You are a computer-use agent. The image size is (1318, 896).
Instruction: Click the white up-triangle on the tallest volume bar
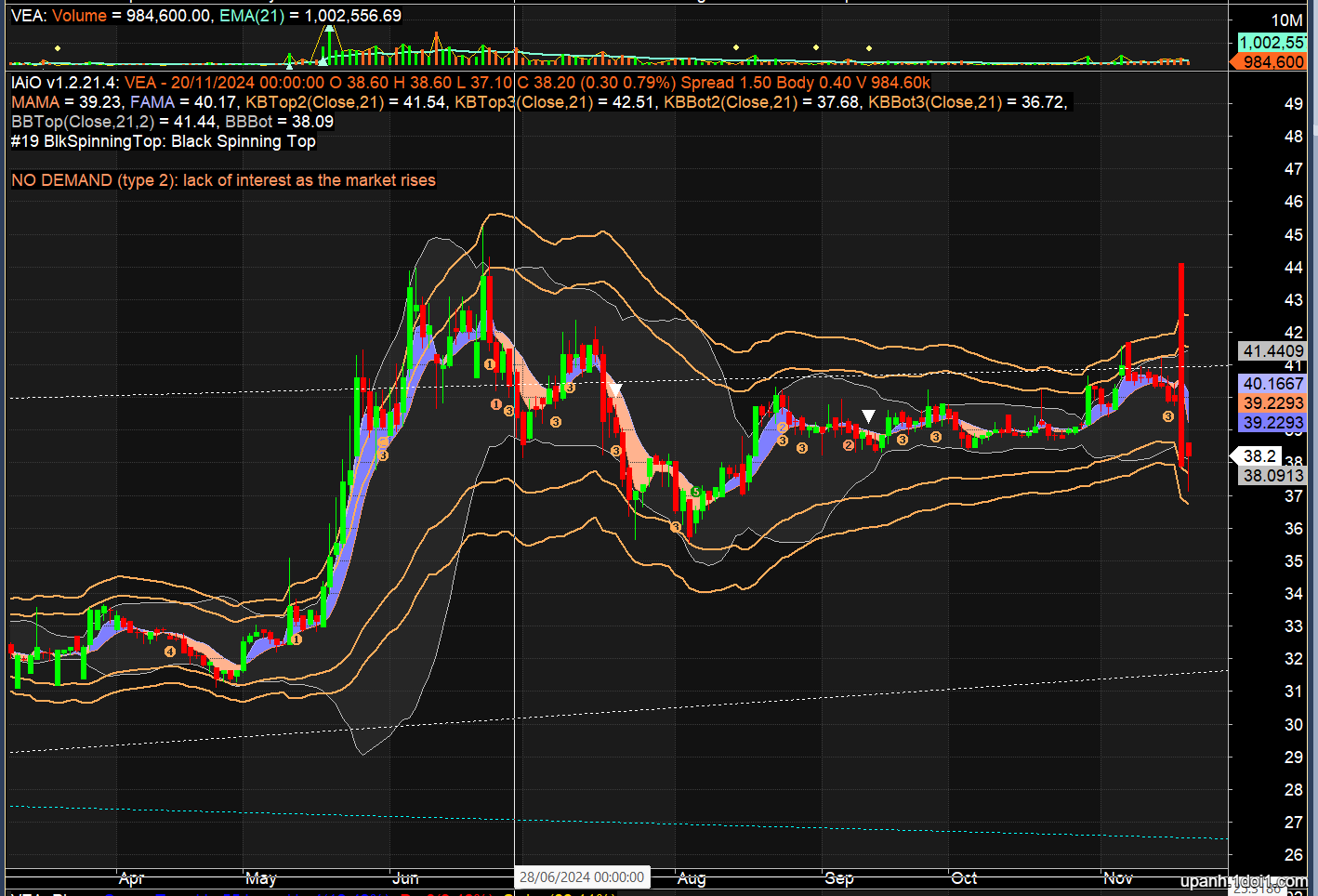[328, 28]
